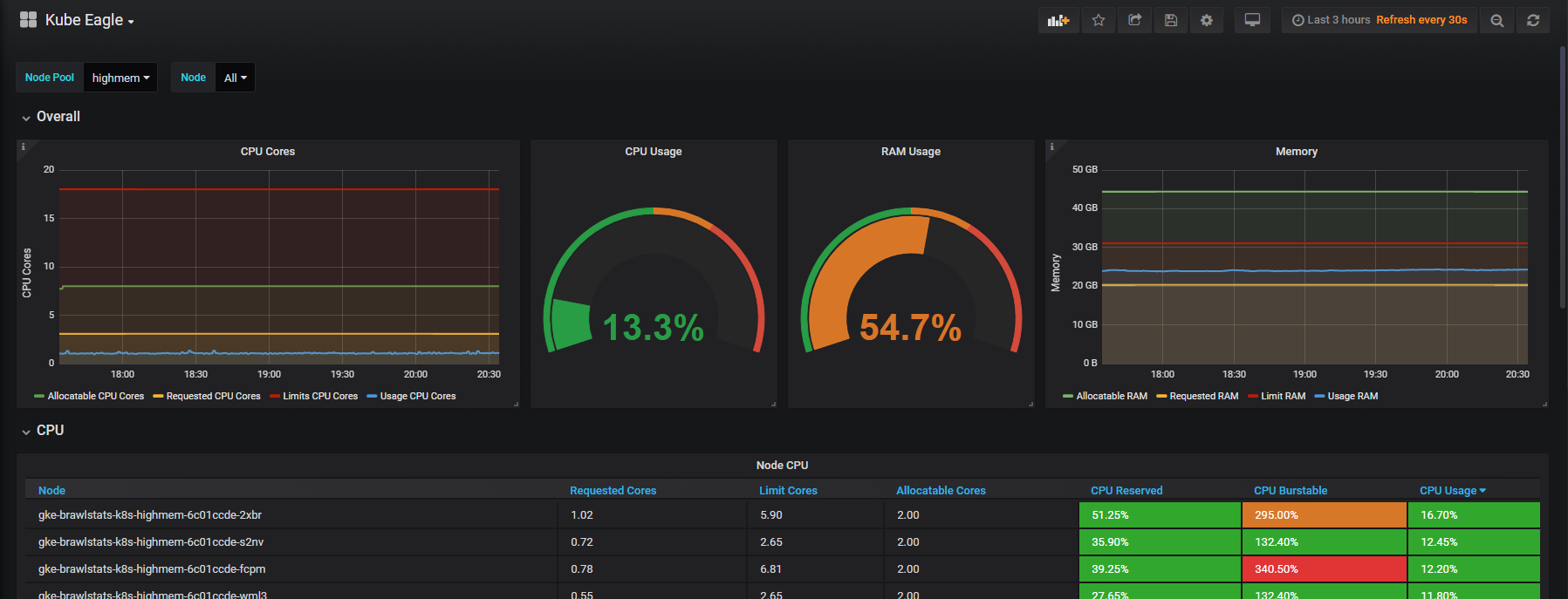Click the 340.50% CPU Burstable cell
This screenshot has width=1568, height=599.
(1324, 569)
